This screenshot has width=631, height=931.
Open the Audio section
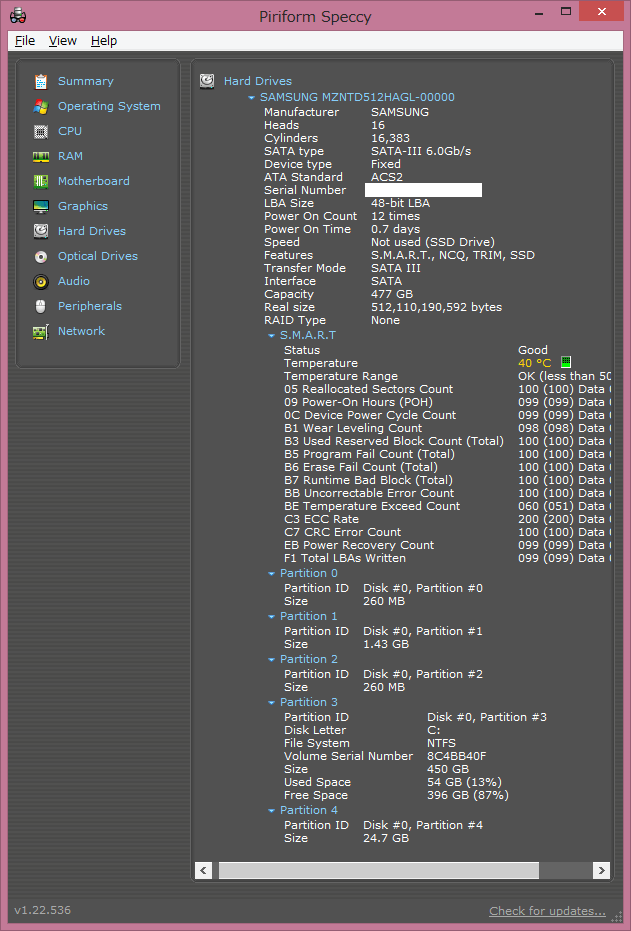pyautogui.click(x=74, y=281)
